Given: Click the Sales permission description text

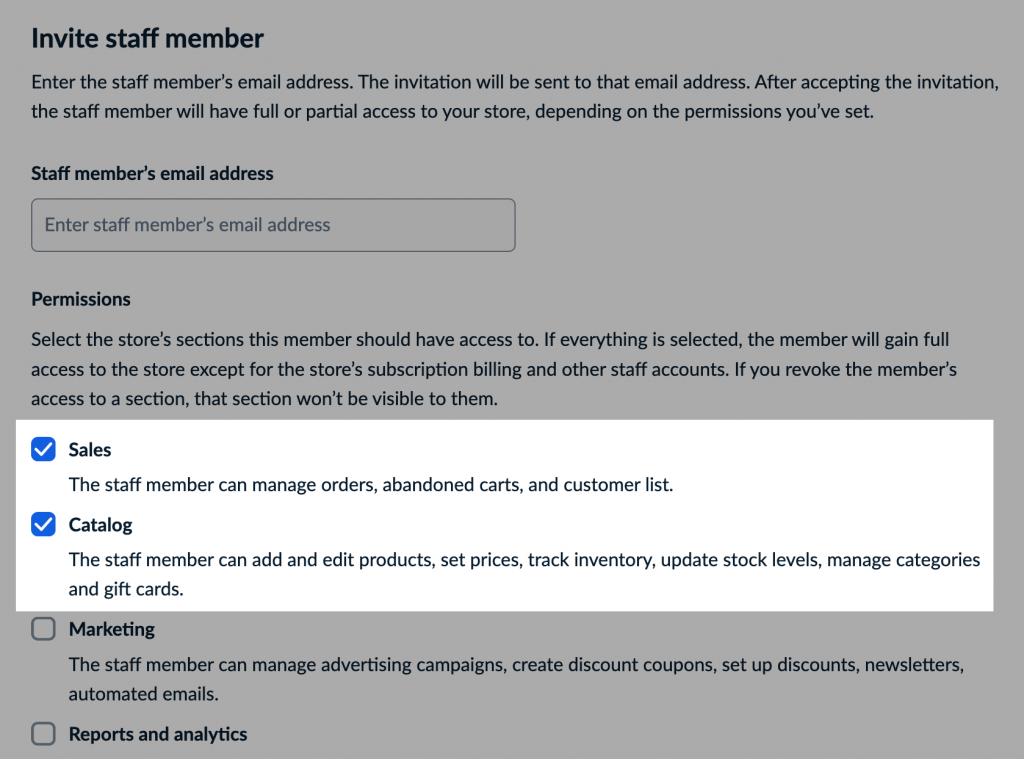Looking at the screenshot, I should (370, 485).
